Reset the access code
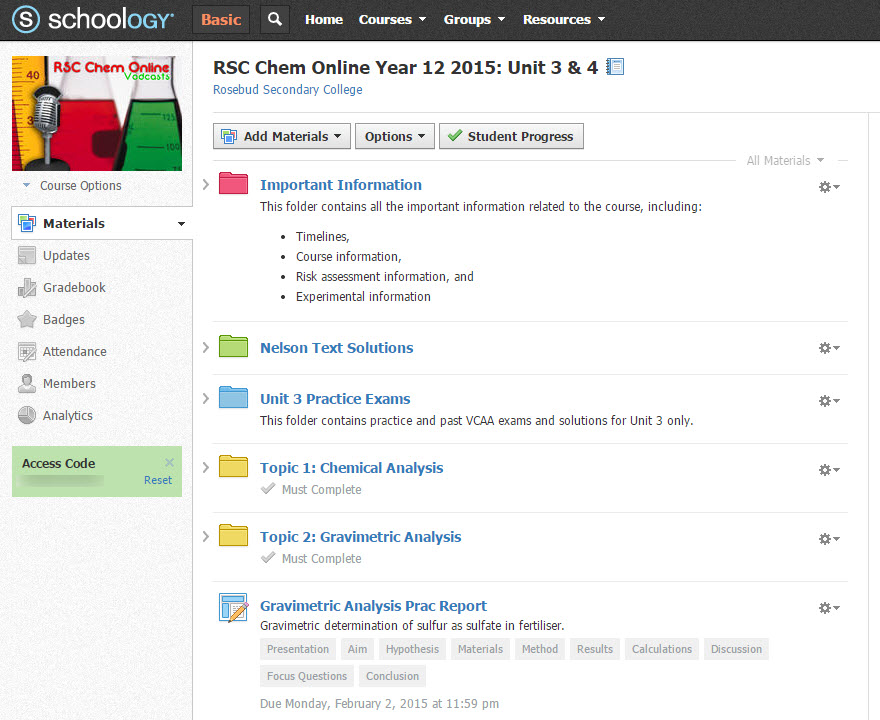880x720 pixels. click(158, 480)
